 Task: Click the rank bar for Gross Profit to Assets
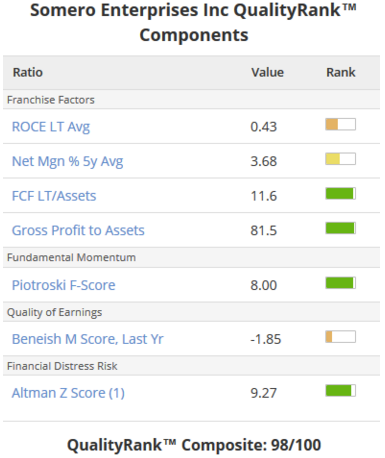tap(340, 228)
